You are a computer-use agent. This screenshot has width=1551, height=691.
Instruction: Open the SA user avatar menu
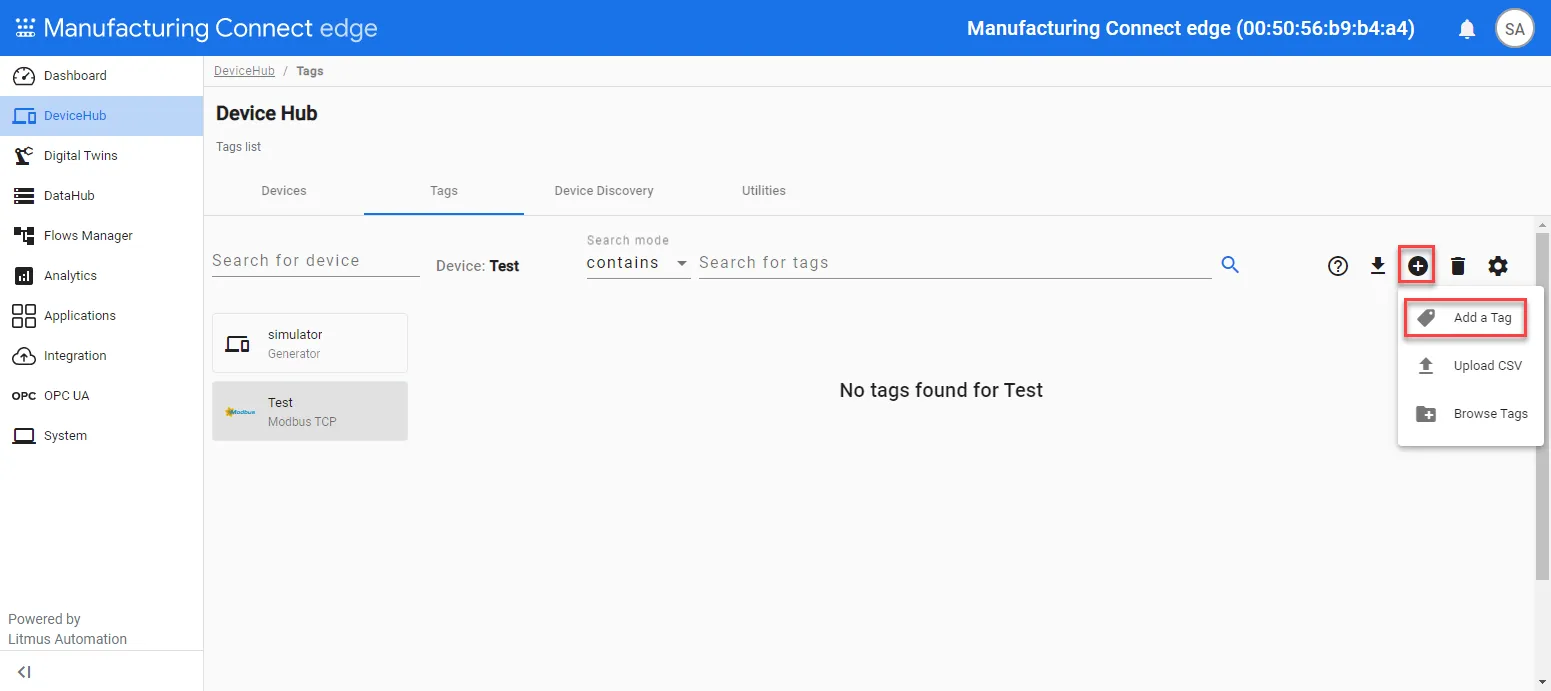1515,29
